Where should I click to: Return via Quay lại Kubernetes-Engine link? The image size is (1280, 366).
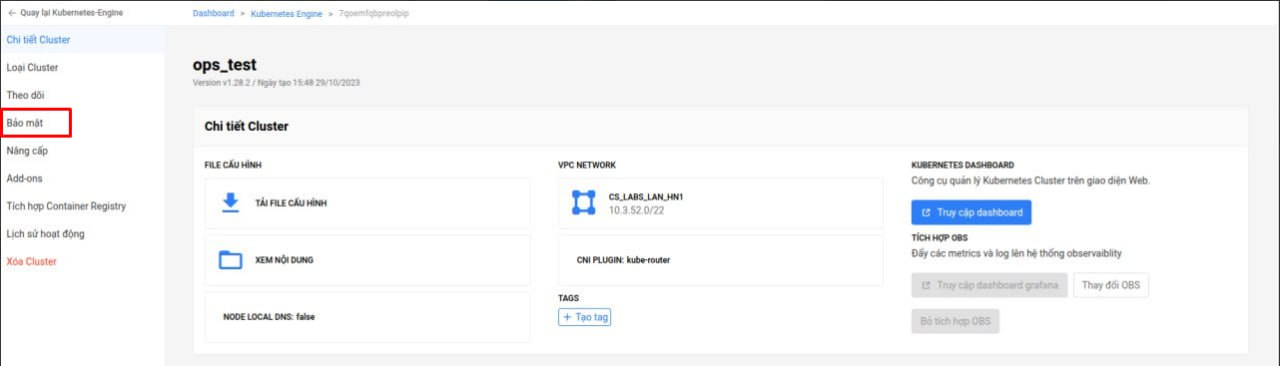[72, 13]
